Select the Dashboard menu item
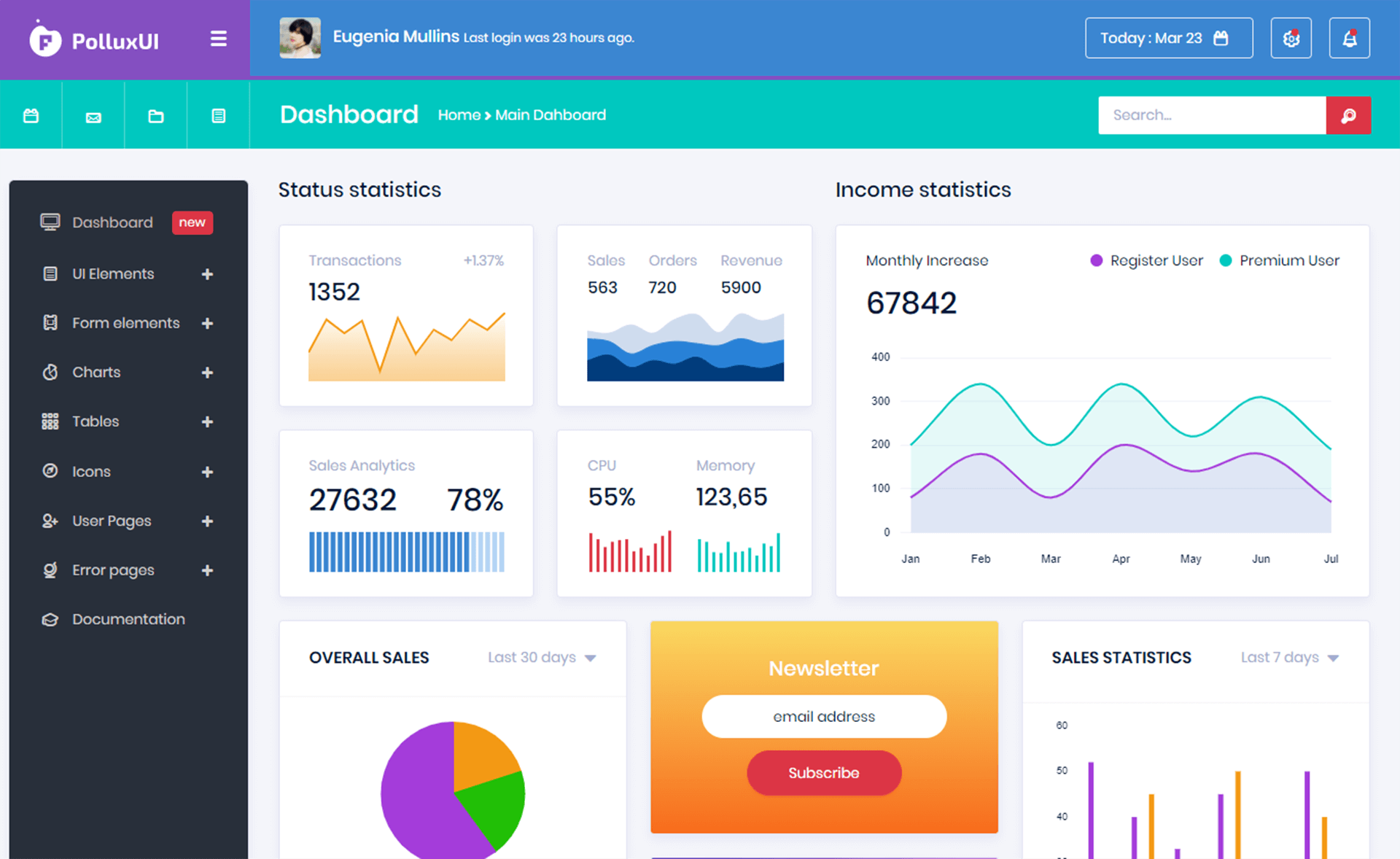This screenshot has height=859, width=1400. (113, 222)
